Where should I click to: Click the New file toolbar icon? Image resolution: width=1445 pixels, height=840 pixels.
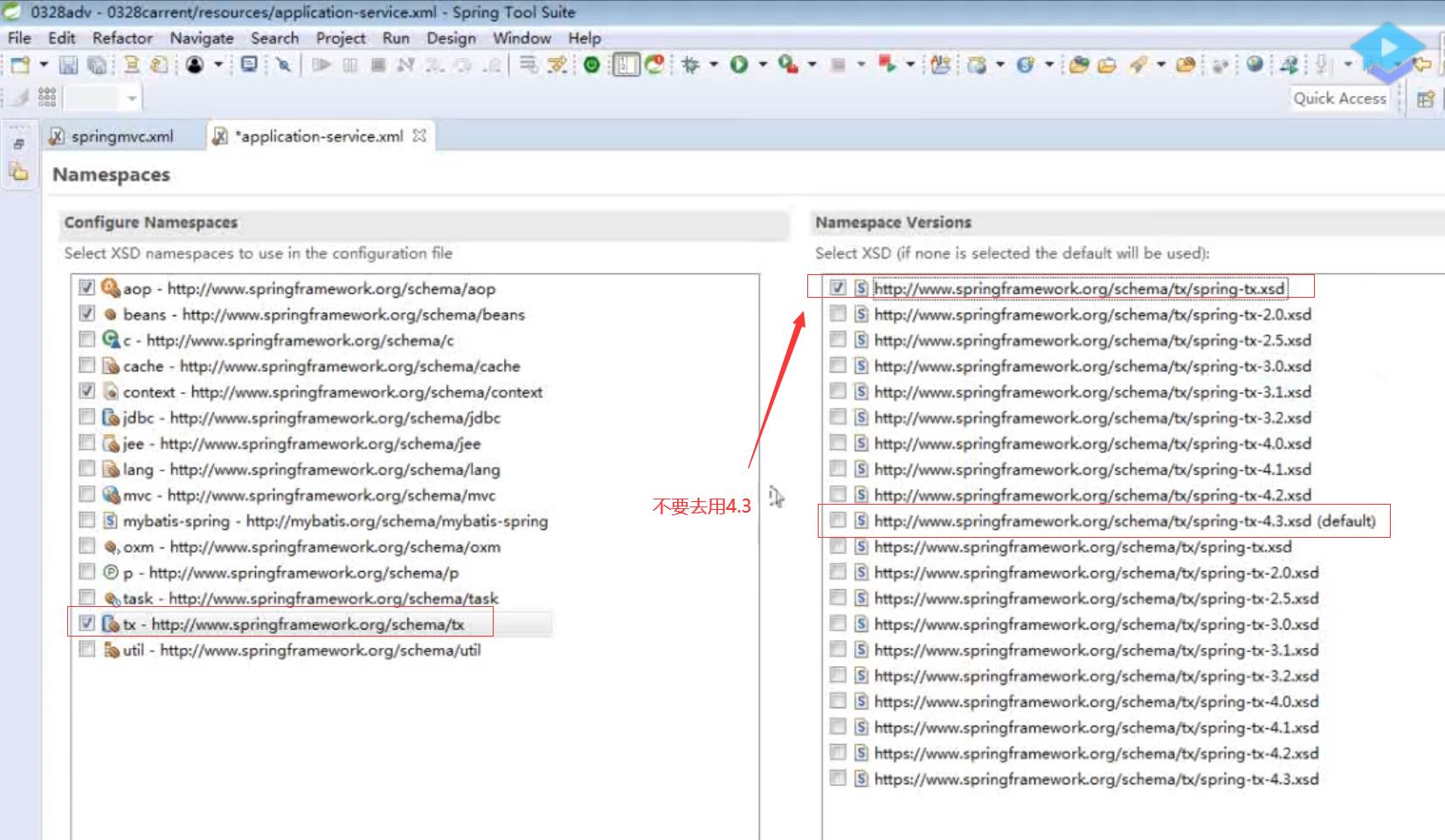tap(20, 65)
